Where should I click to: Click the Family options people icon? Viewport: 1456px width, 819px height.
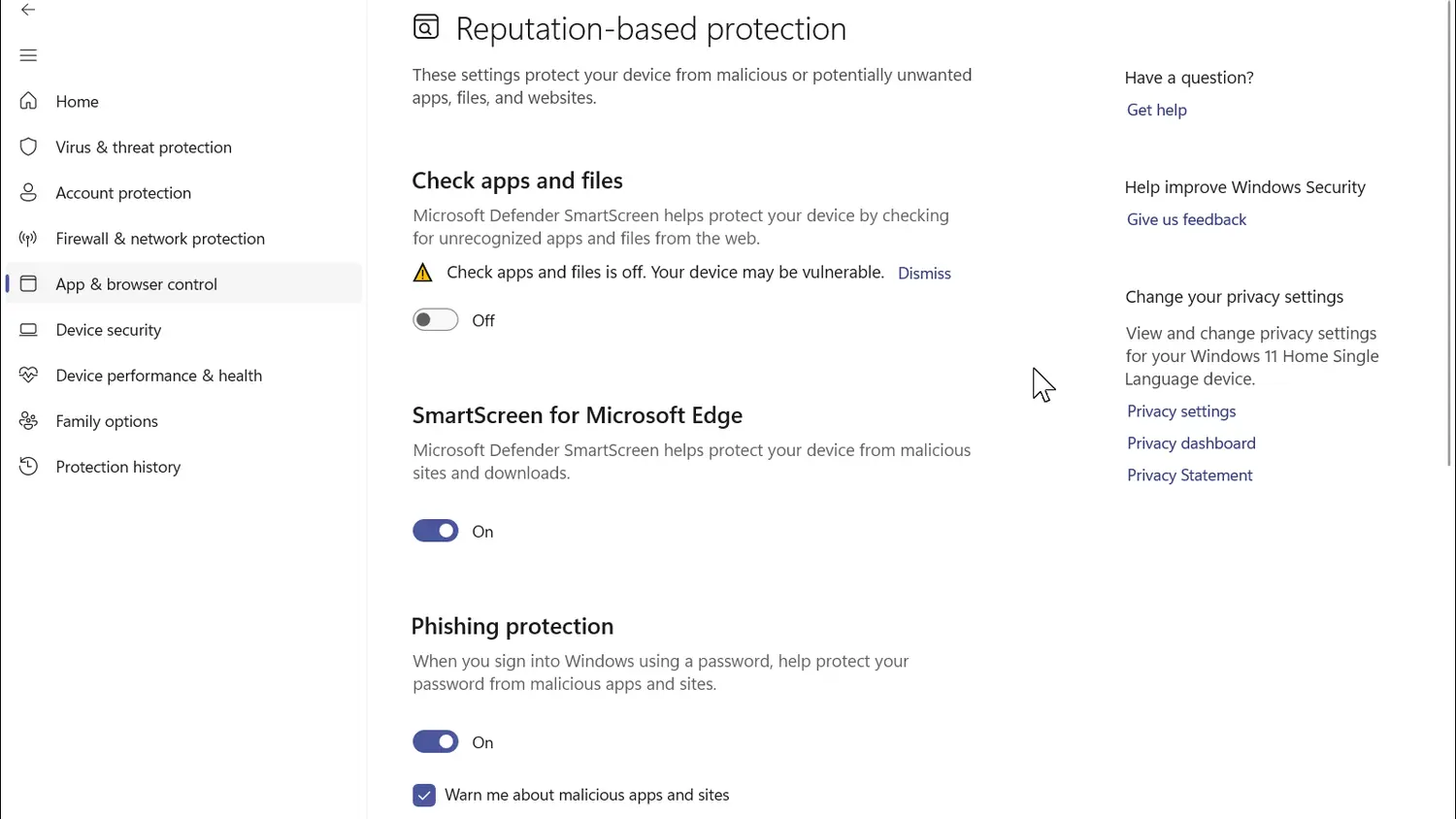pos(28,420)
